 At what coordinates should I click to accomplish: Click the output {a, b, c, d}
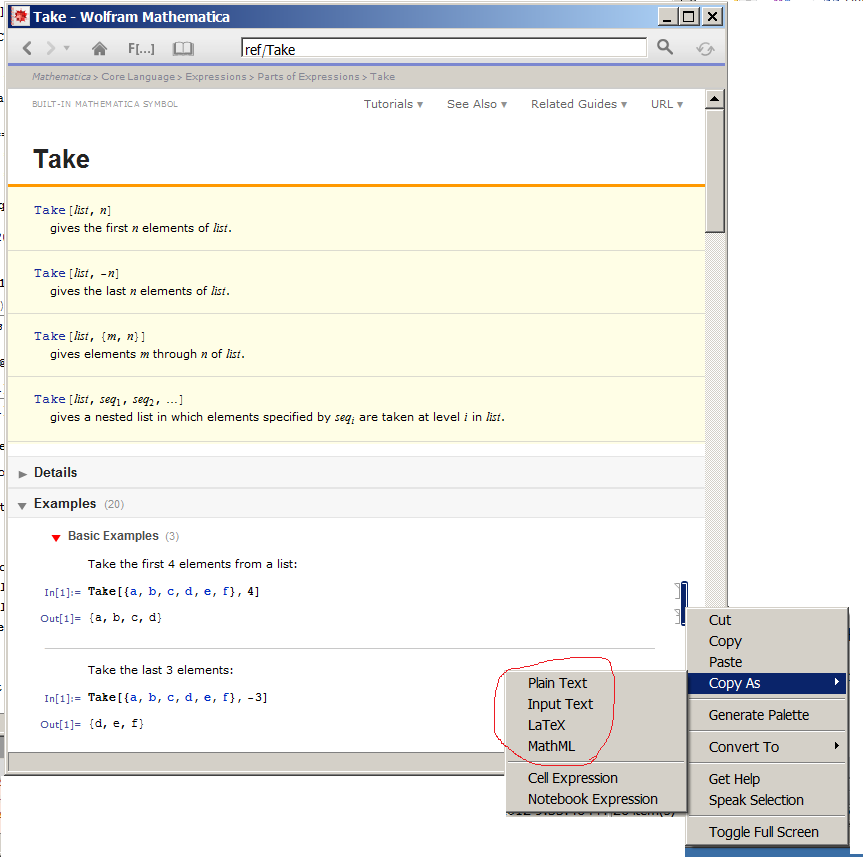[125, 618]
